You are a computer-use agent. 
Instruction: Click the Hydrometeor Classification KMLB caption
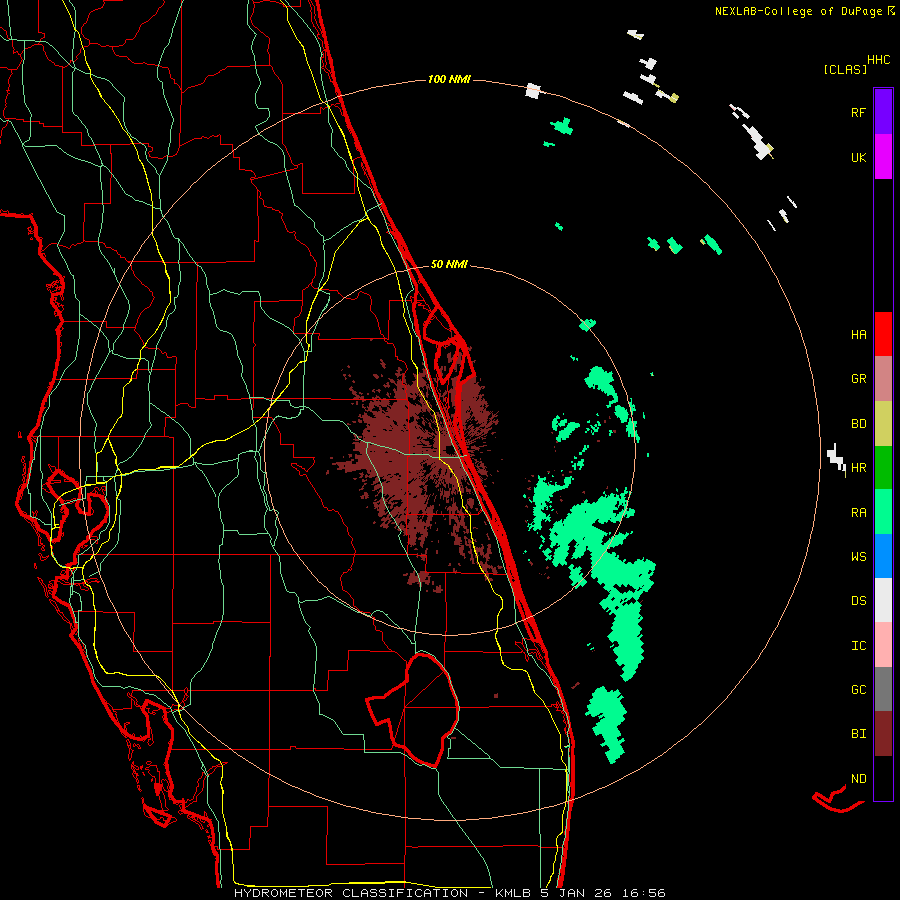449,893
